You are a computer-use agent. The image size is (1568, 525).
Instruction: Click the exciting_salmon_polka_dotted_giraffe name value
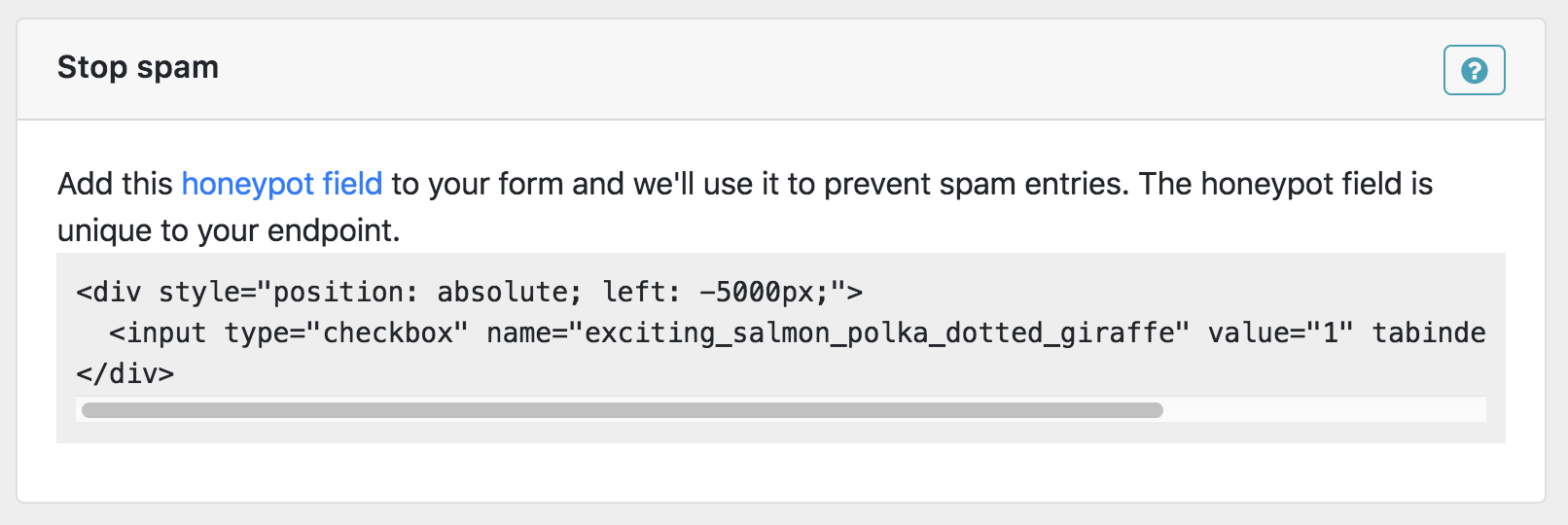[880, 332]
